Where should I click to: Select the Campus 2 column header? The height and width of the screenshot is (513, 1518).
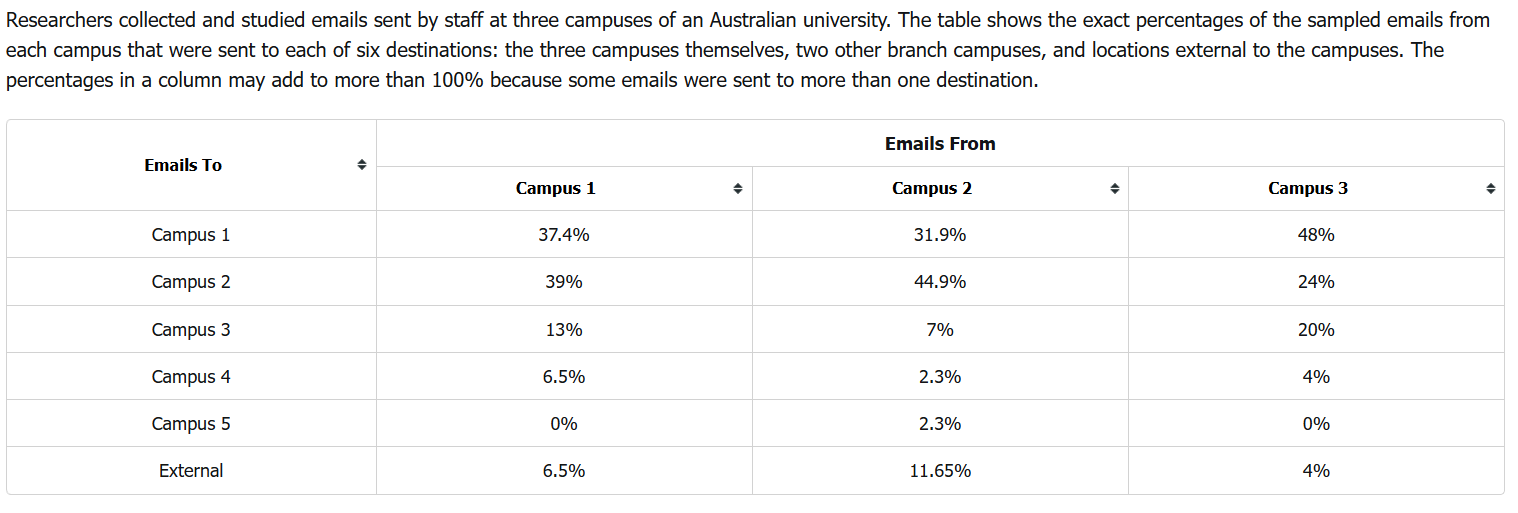coord(932,188)
